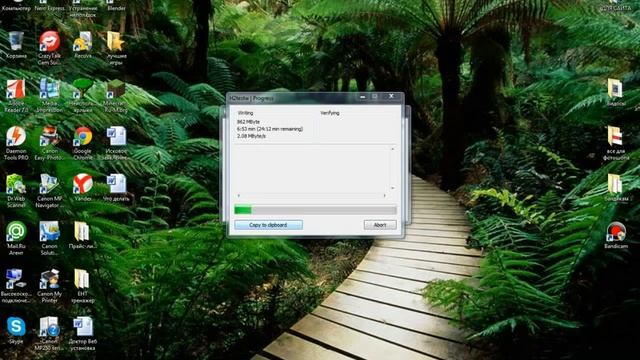Abort the writing process
This screenshot has height=360, width=640.
coord(380,225)
